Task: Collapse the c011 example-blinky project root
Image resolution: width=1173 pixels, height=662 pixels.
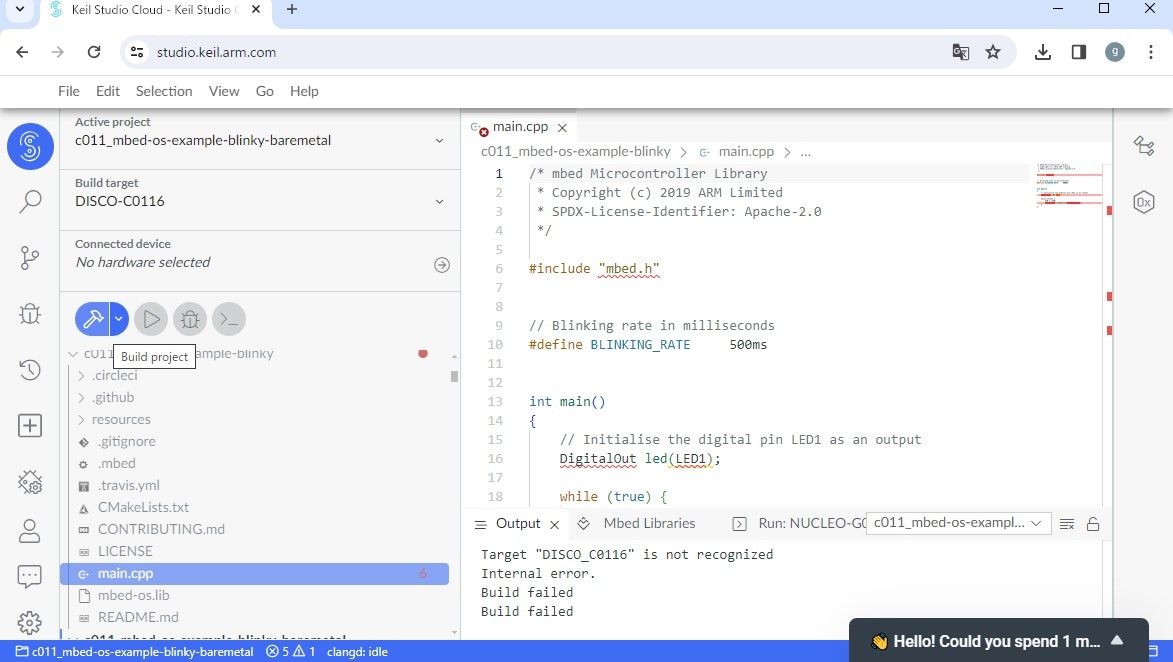Action: 73,354
